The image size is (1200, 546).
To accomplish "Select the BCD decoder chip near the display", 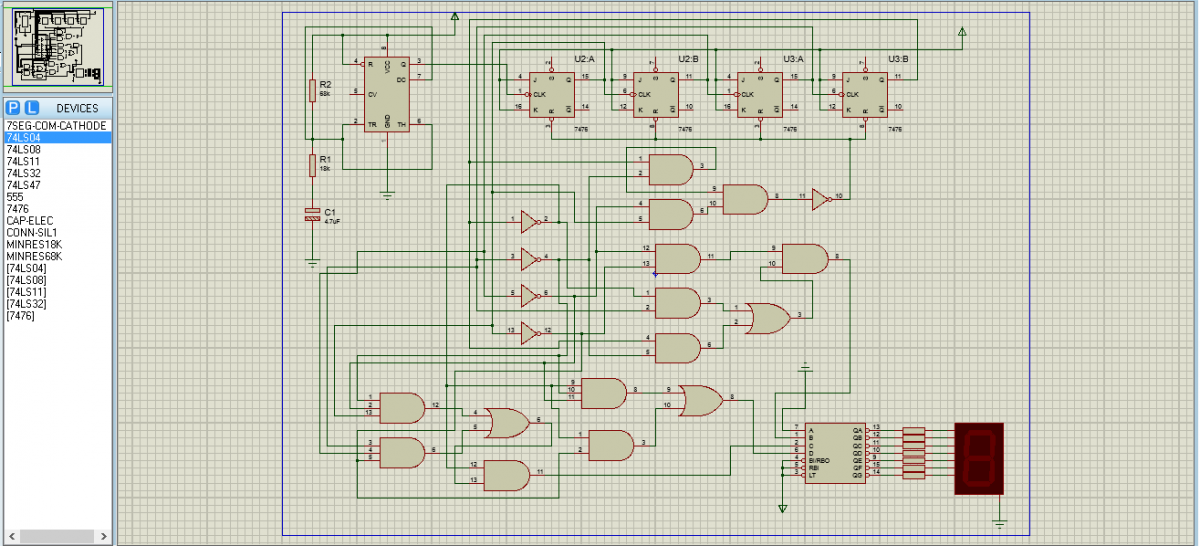I will [835, 452].
